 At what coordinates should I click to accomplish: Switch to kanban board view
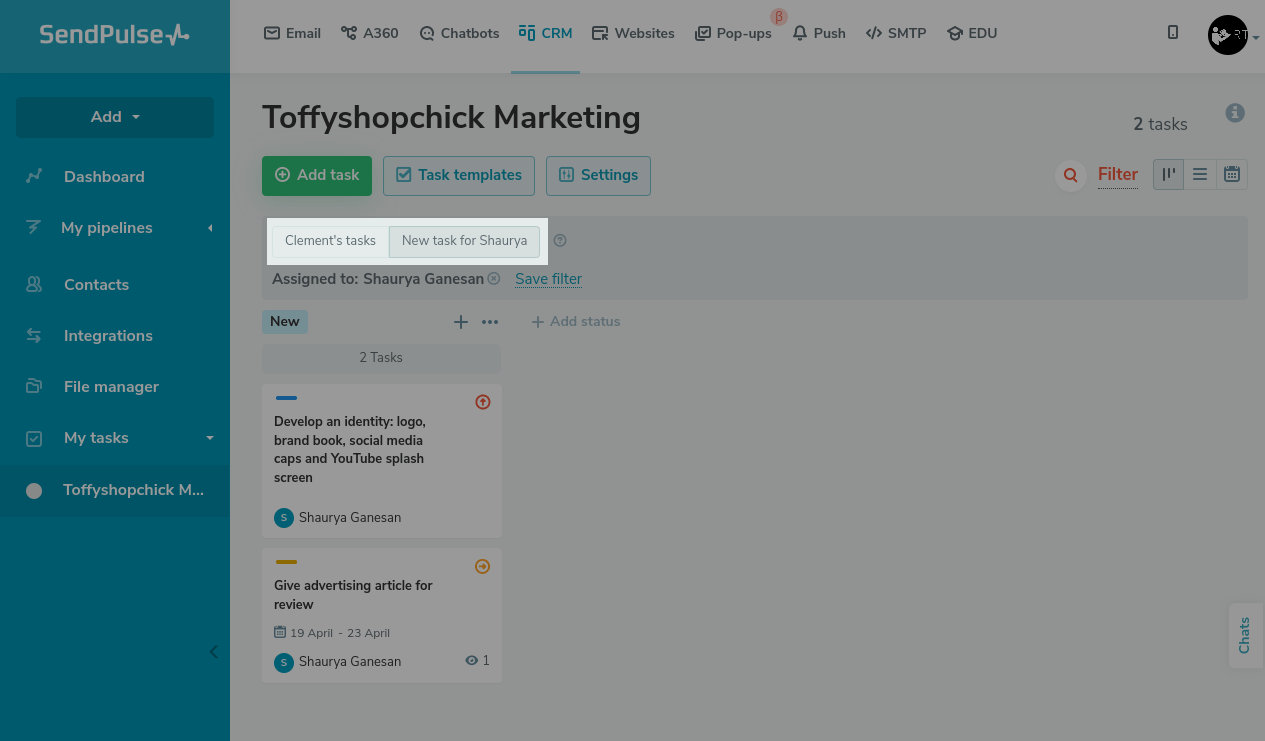(1168, 174)
